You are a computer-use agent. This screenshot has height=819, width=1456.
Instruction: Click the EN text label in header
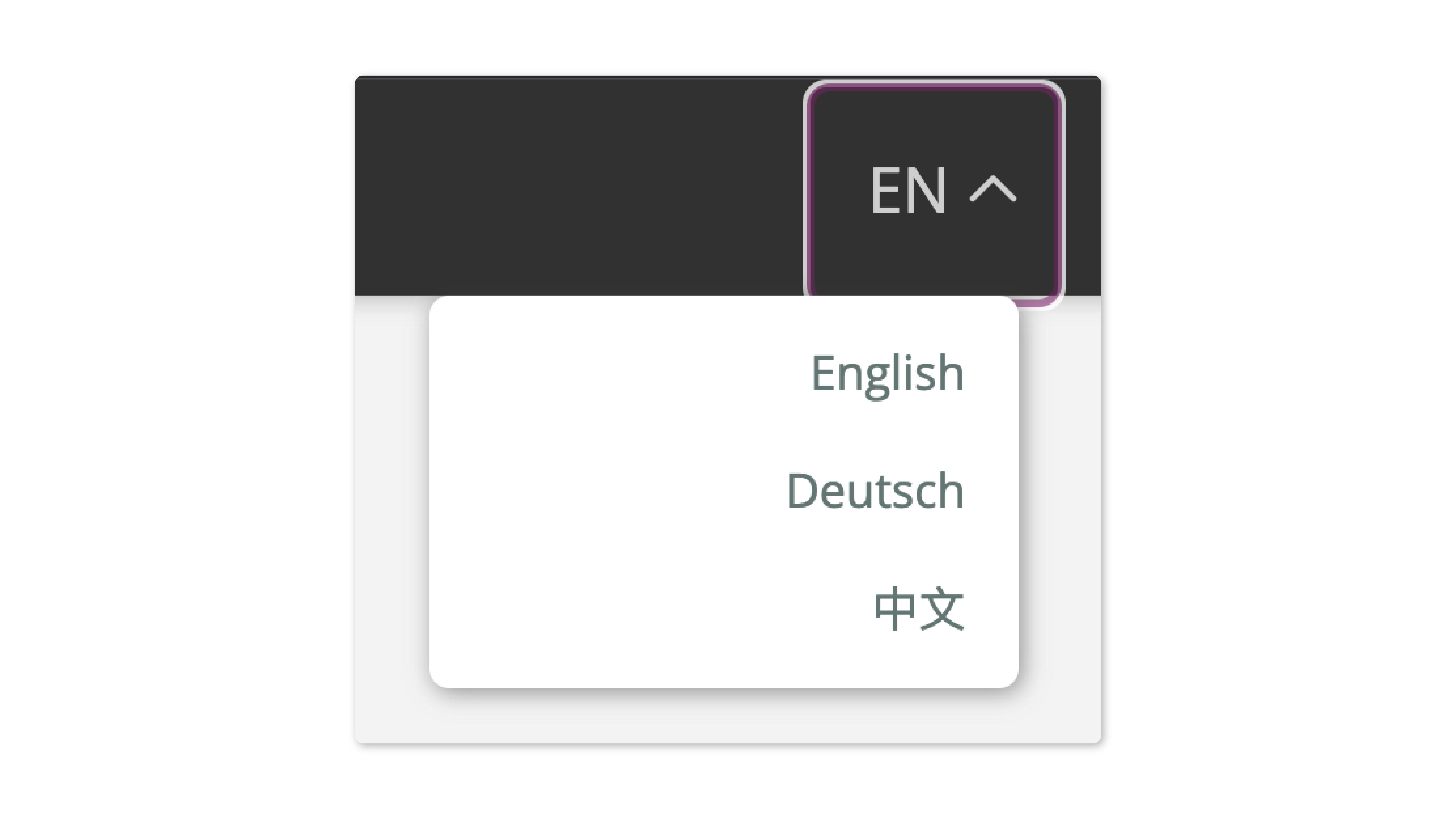tap(908, 190)
